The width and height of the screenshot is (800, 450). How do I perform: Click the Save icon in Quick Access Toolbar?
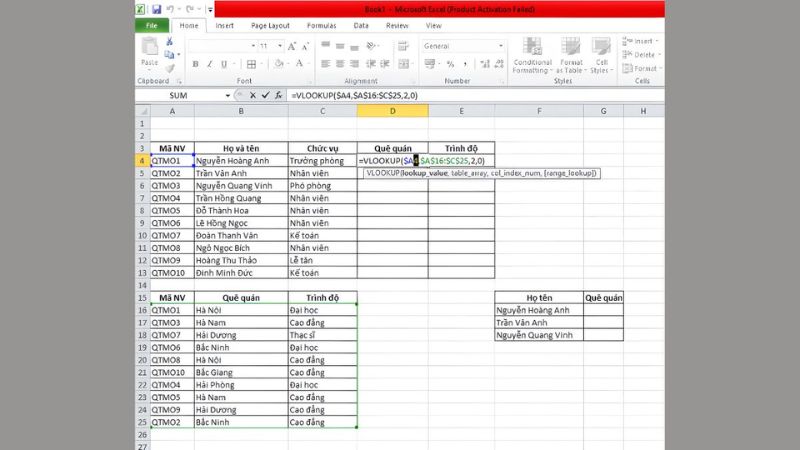click(x=157, y=9)
